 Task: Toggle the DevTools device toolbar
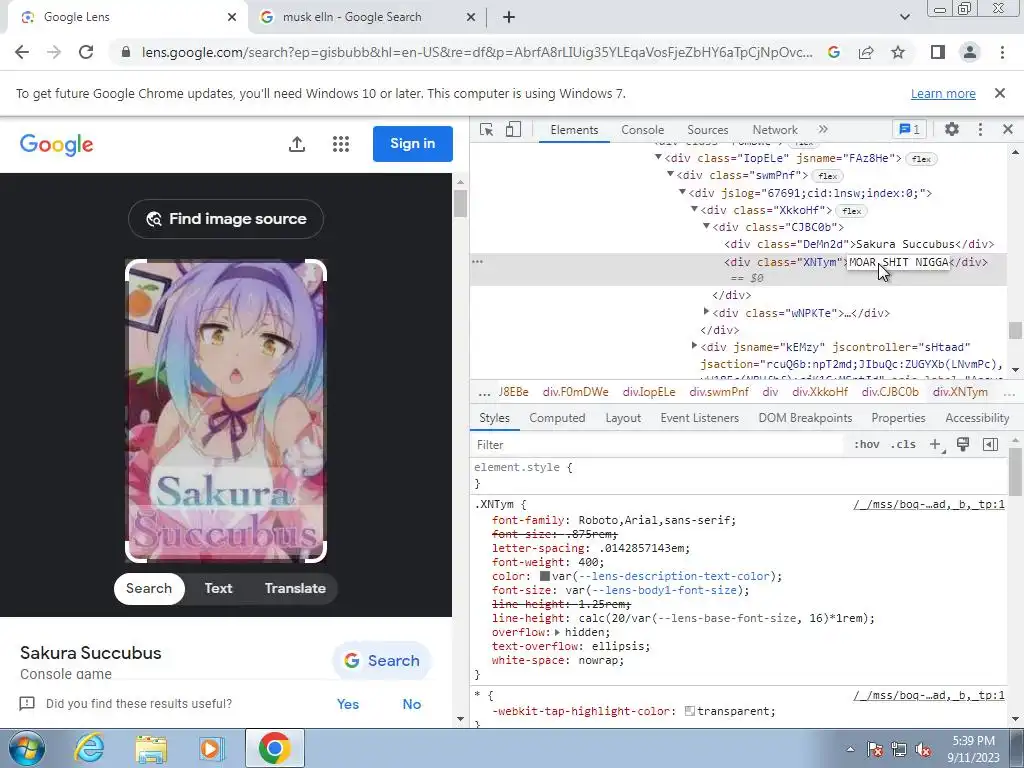coord(513,129)
